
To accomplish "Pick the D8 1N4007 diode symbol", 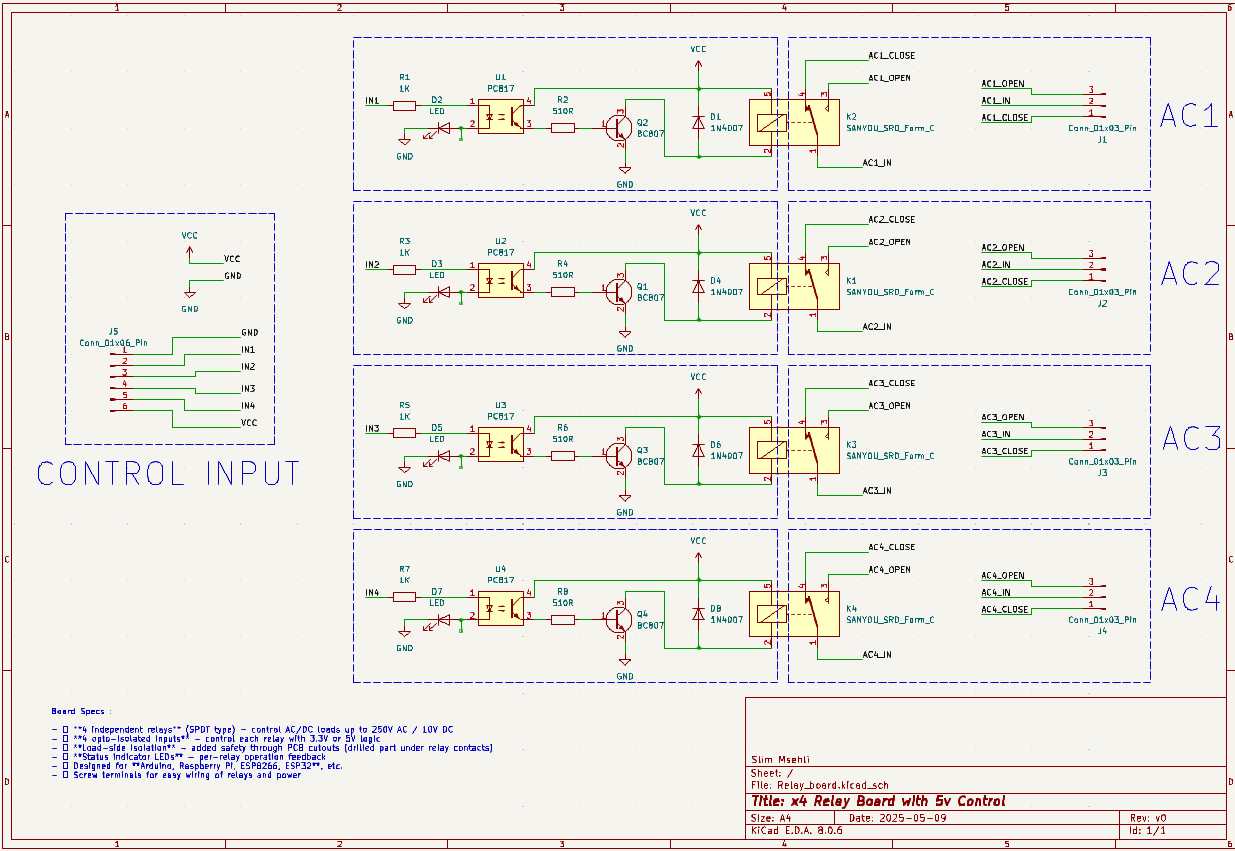I will [697, 614].
